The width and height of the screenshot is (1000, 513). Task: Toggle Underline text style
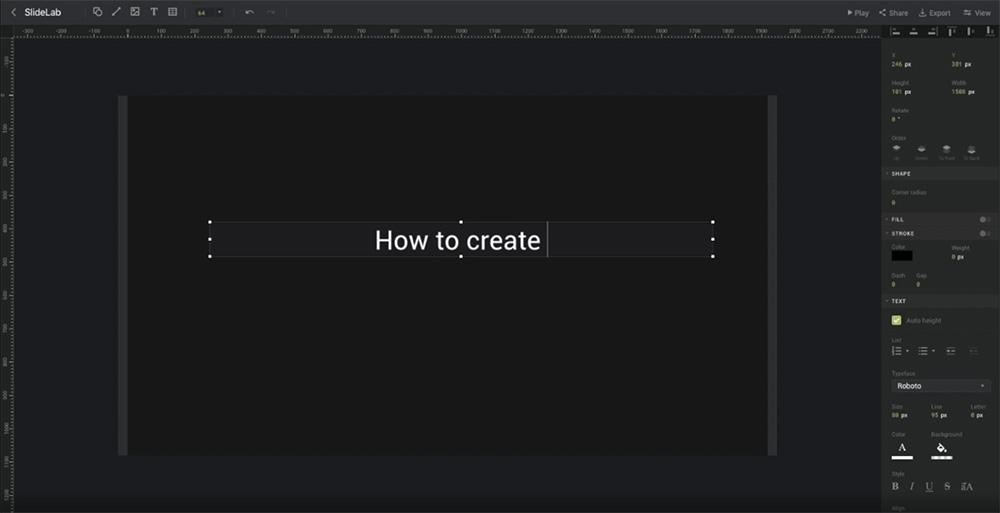coord(929,487)
